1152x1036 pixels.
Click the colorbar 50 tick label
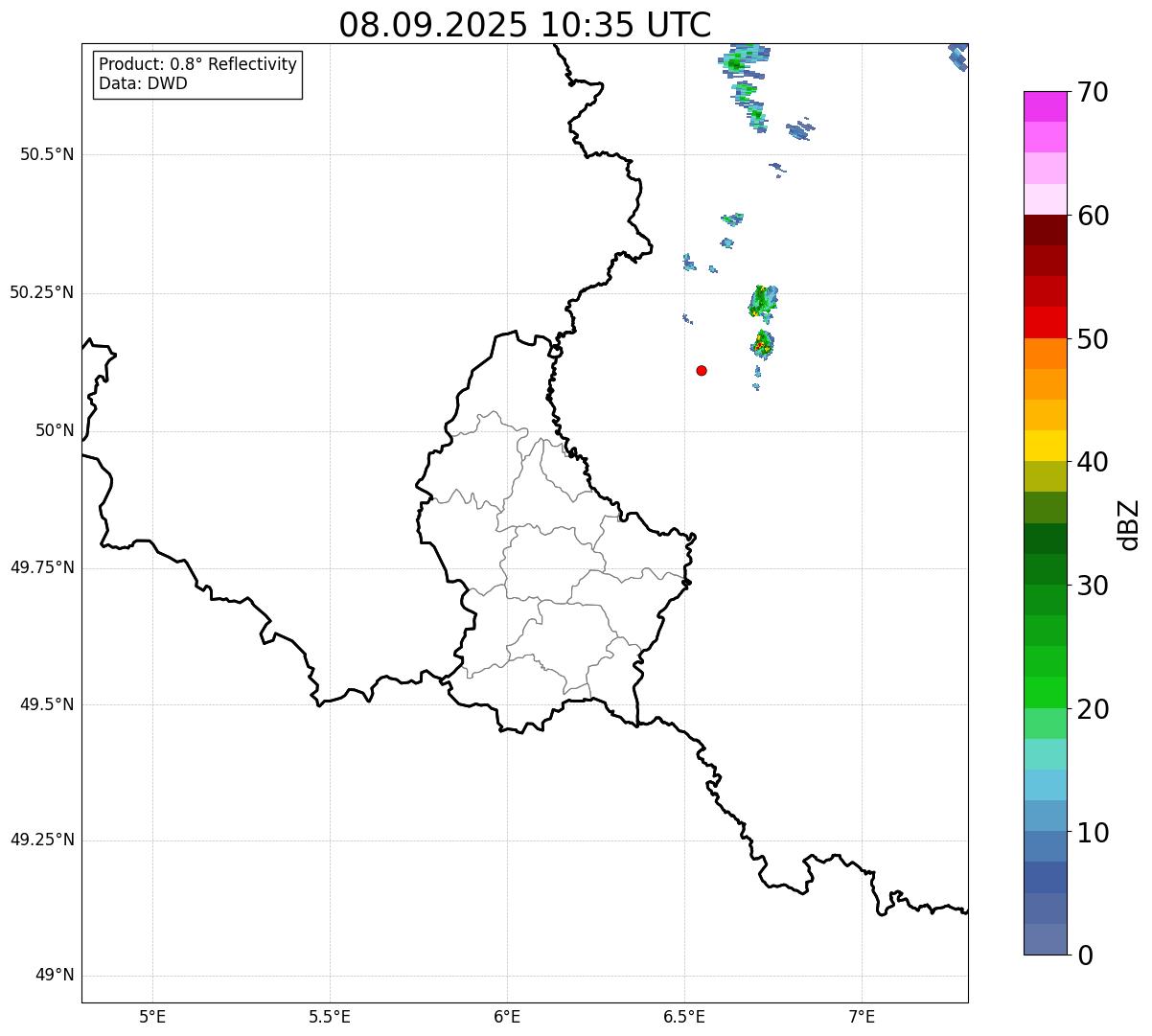(x=1093, y=339)
